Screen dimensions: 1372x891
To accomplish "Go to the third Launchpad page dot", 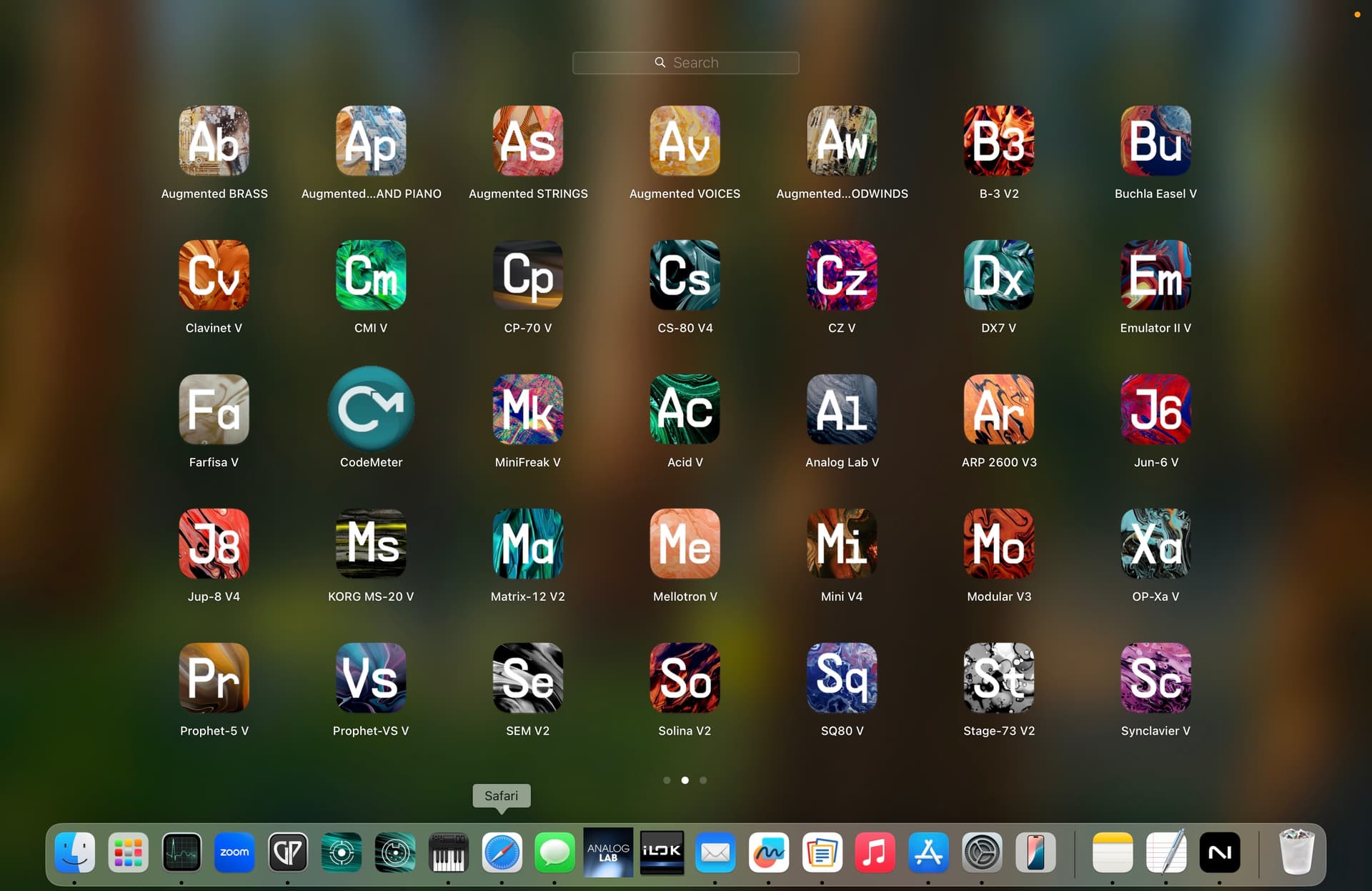I will point(703,780).
